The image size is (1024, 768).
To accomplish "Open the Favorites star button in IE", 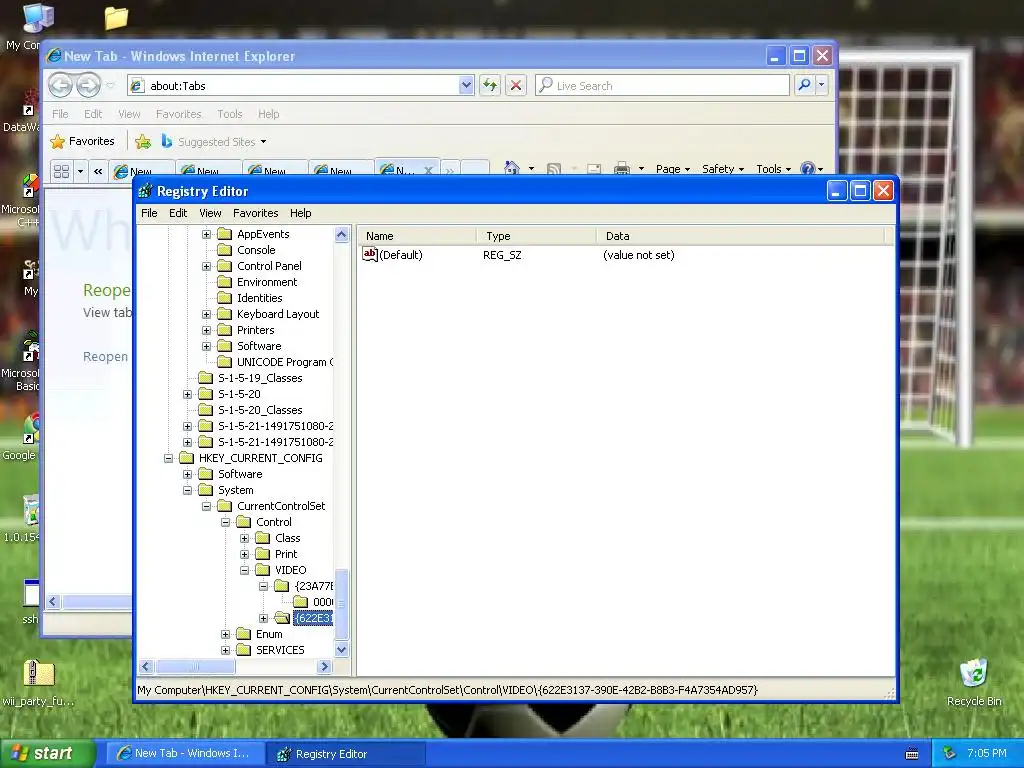I will [83, 141].
